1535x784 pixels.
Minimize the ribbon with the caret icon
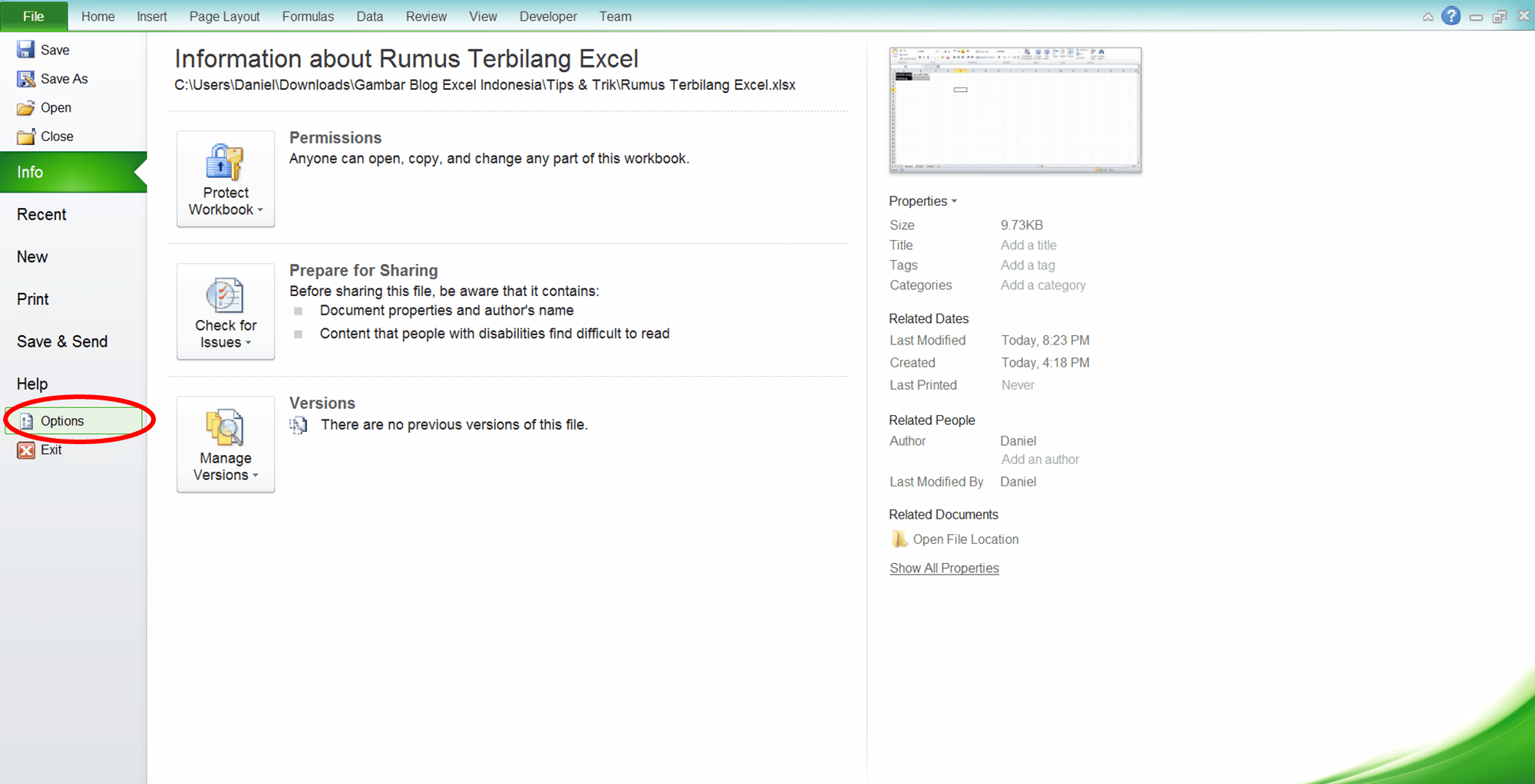(x=1428, y=17)
